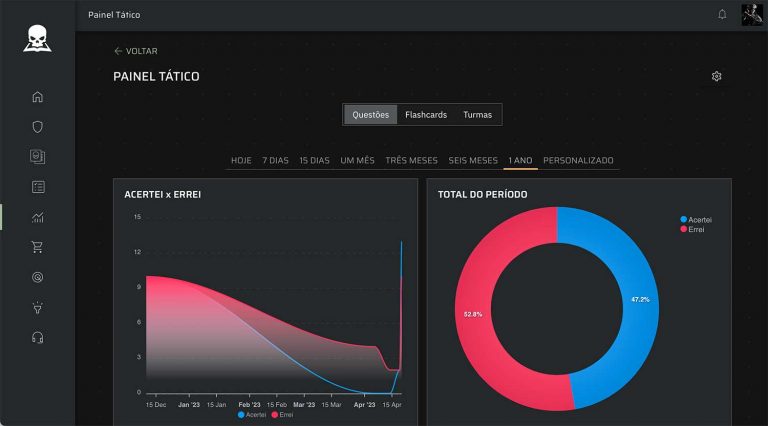This screenshot has height=426, width=768.
Task: Toggle Errei series in line chart legend
Action: click(x=284, y=414)
